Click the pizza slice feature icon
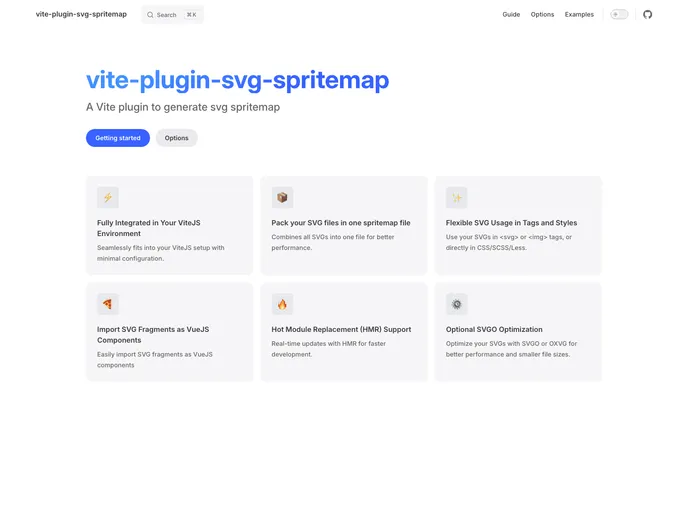Viewport: 688px width, 512px height. click(x=108, y=304)
